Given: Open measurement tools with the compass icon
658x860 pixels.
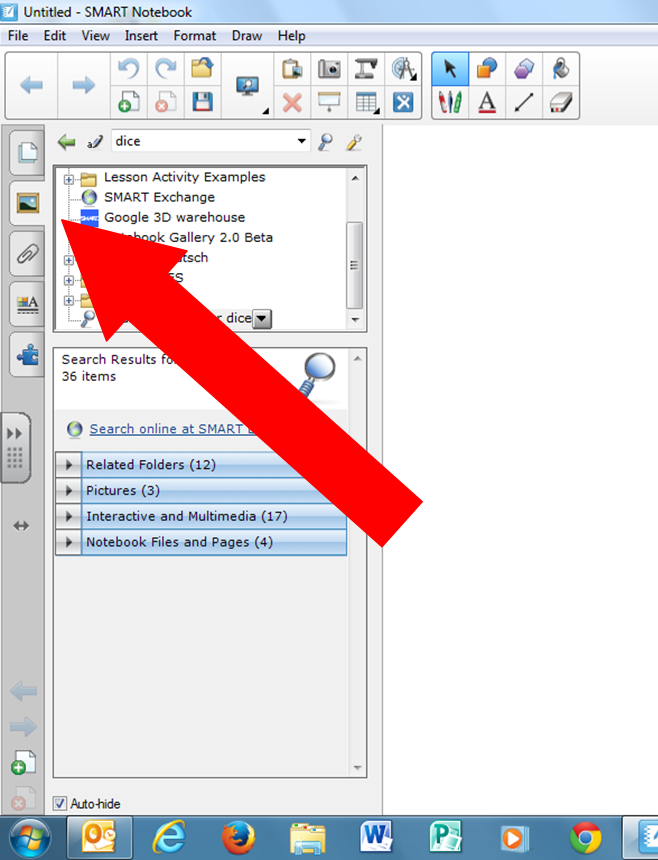Looking at the screenshot, I should [403, 69].
